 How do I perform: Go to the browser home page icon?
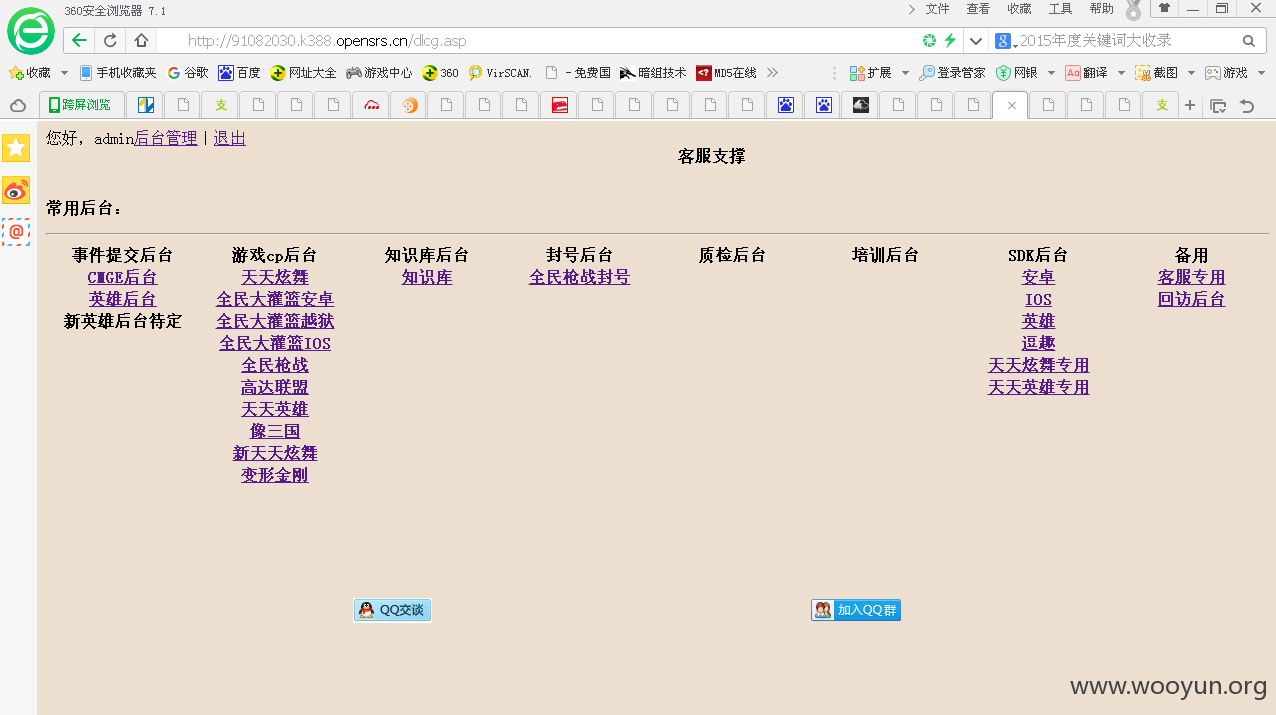141,41
